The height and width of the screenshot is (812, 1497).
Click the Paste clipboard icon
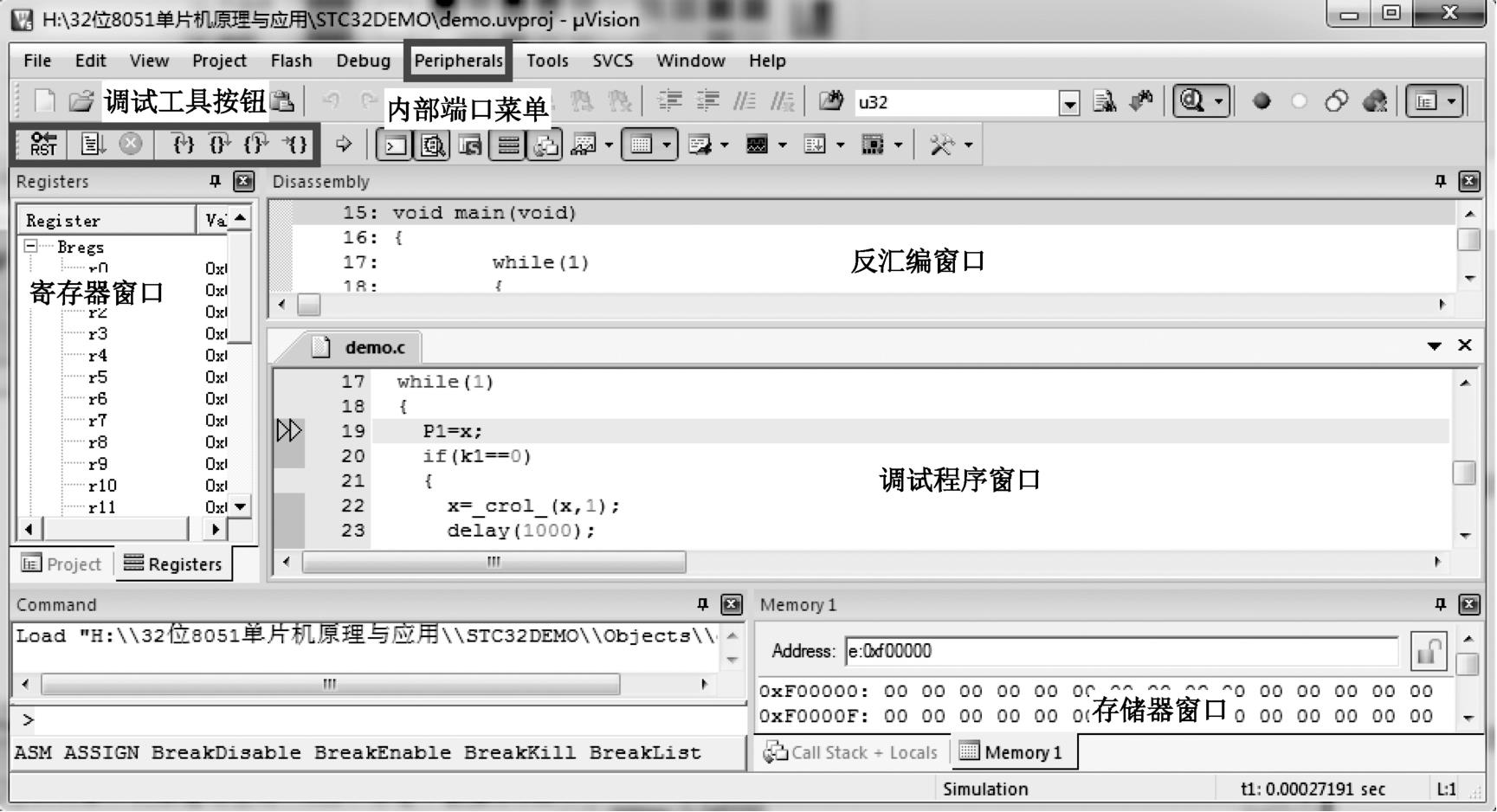click(x=282, y=101)
